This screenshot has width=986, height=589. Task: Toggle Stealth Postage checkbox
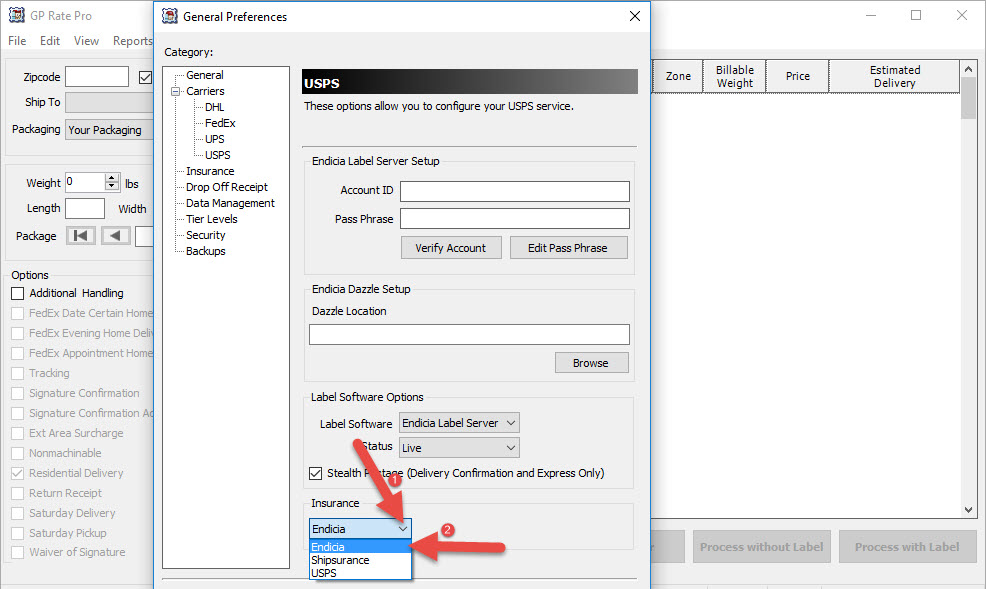[316, 473]
